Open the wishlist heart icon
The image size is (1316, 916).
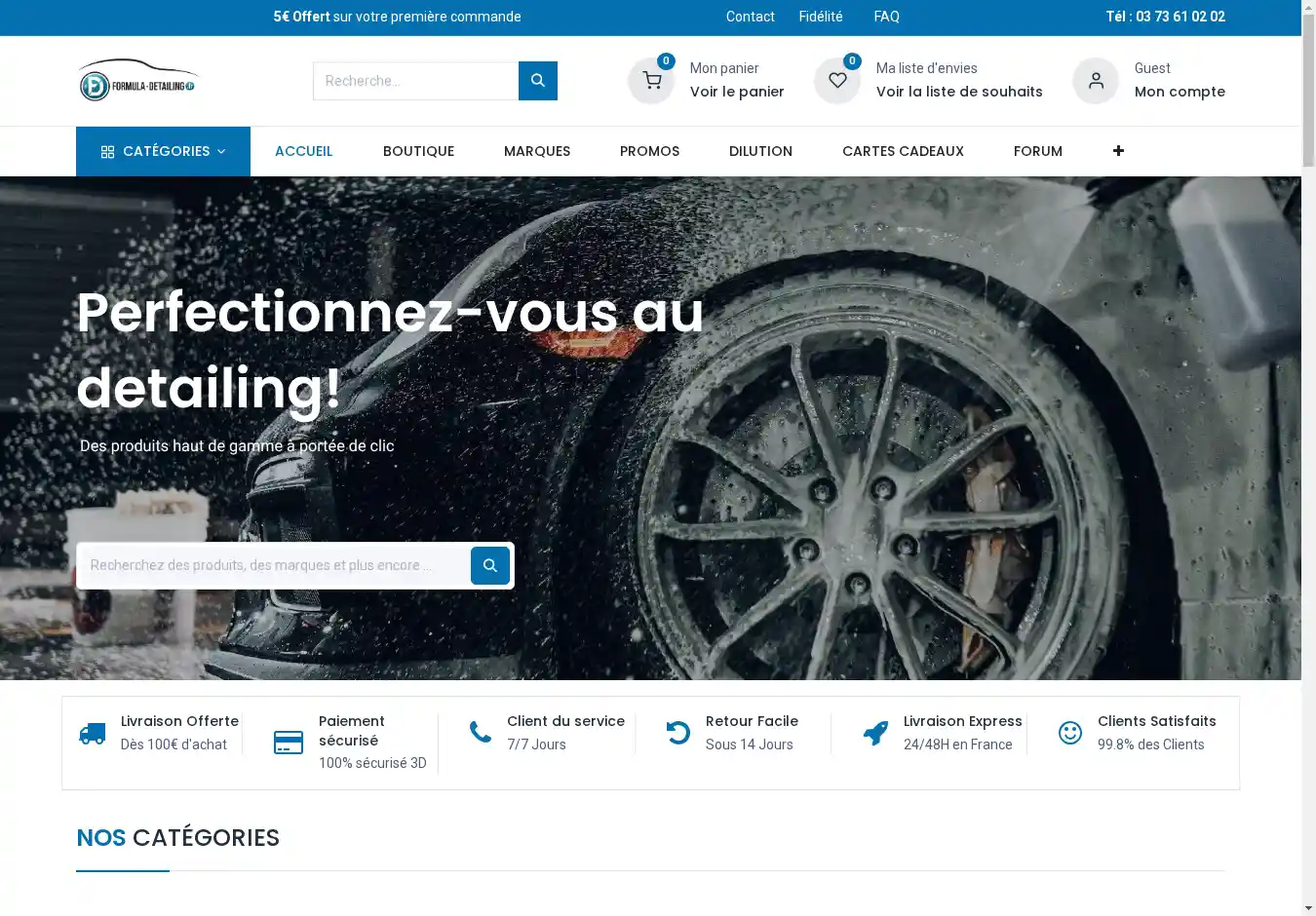[837, 81]
